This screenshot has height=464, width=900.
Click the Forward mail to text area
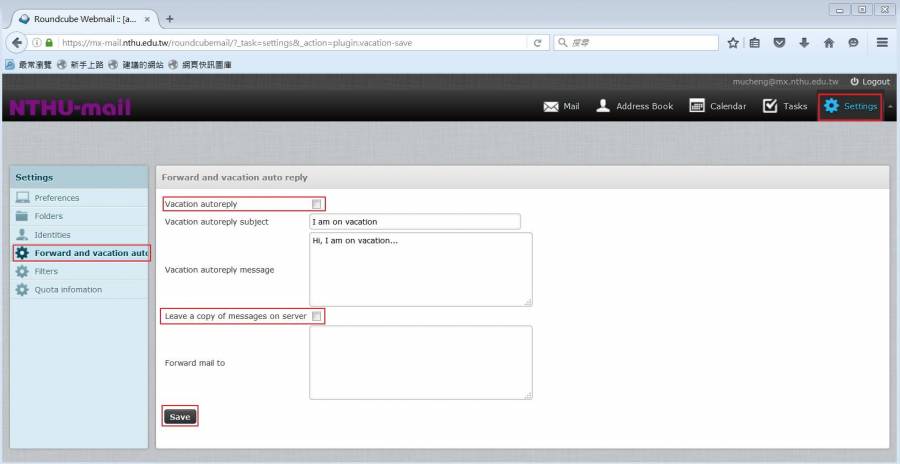click(x=420, y=362)
